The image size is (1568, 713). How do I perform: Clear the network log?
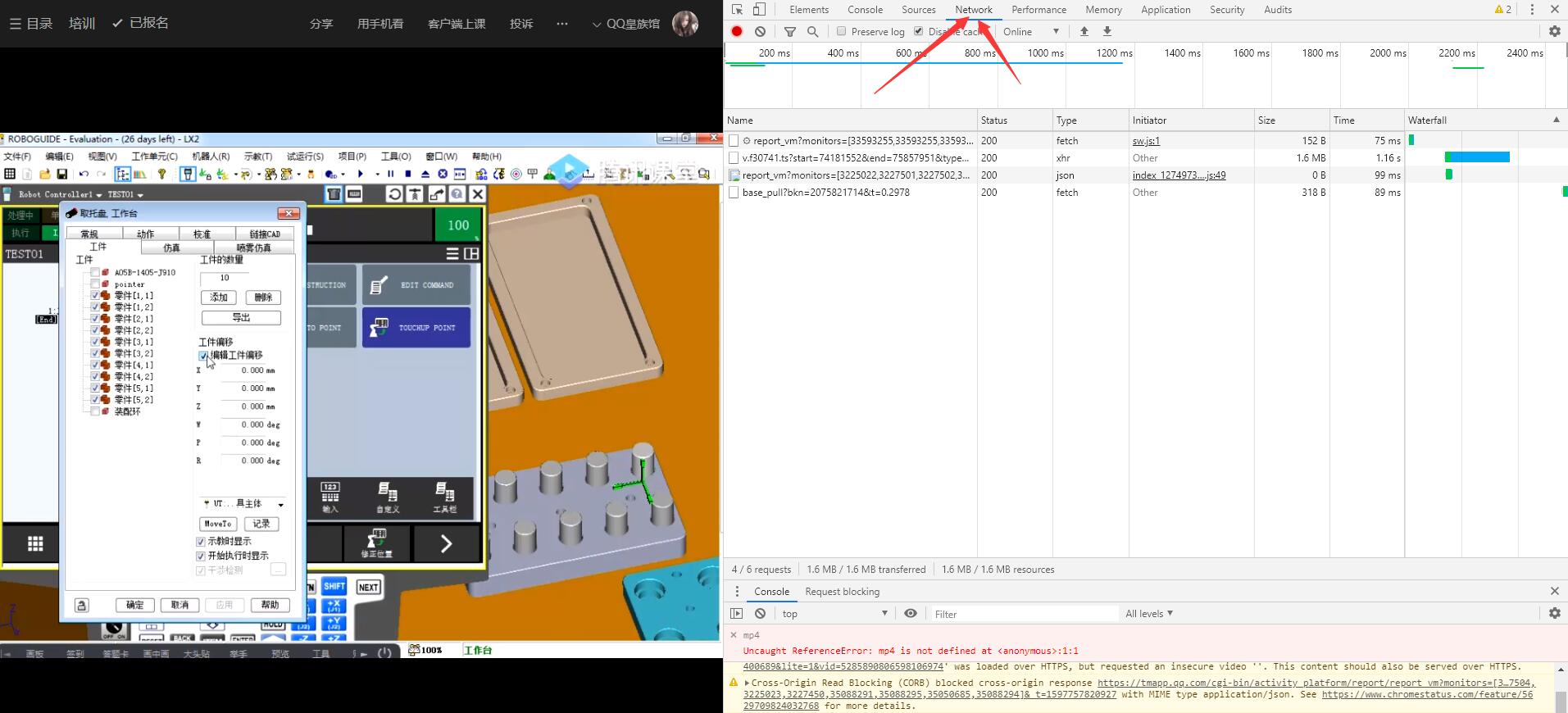coord(761,31)
